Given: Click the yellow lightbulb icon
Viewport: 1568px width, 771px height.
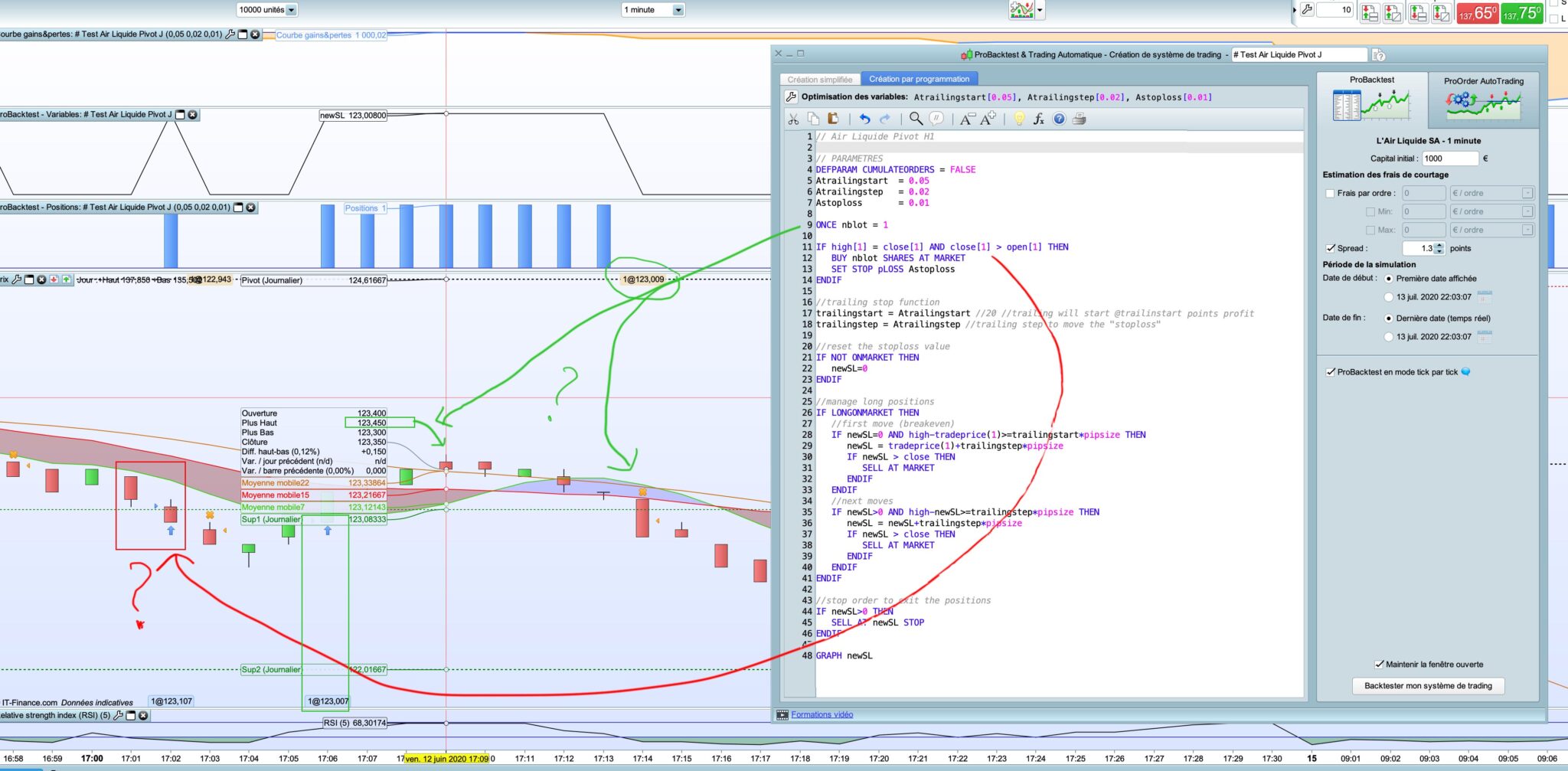Looking at the screenshot, I should [x=1019, y=119].
